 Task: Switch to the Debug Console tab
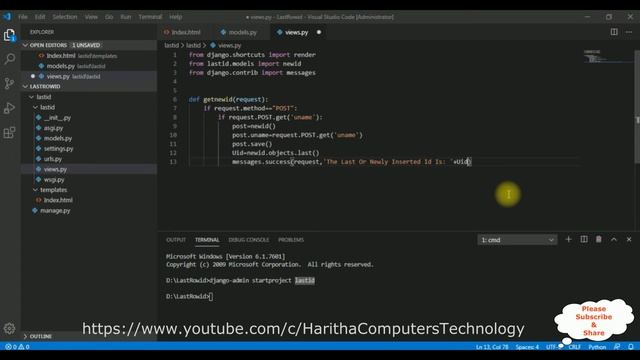pos(249,240)
